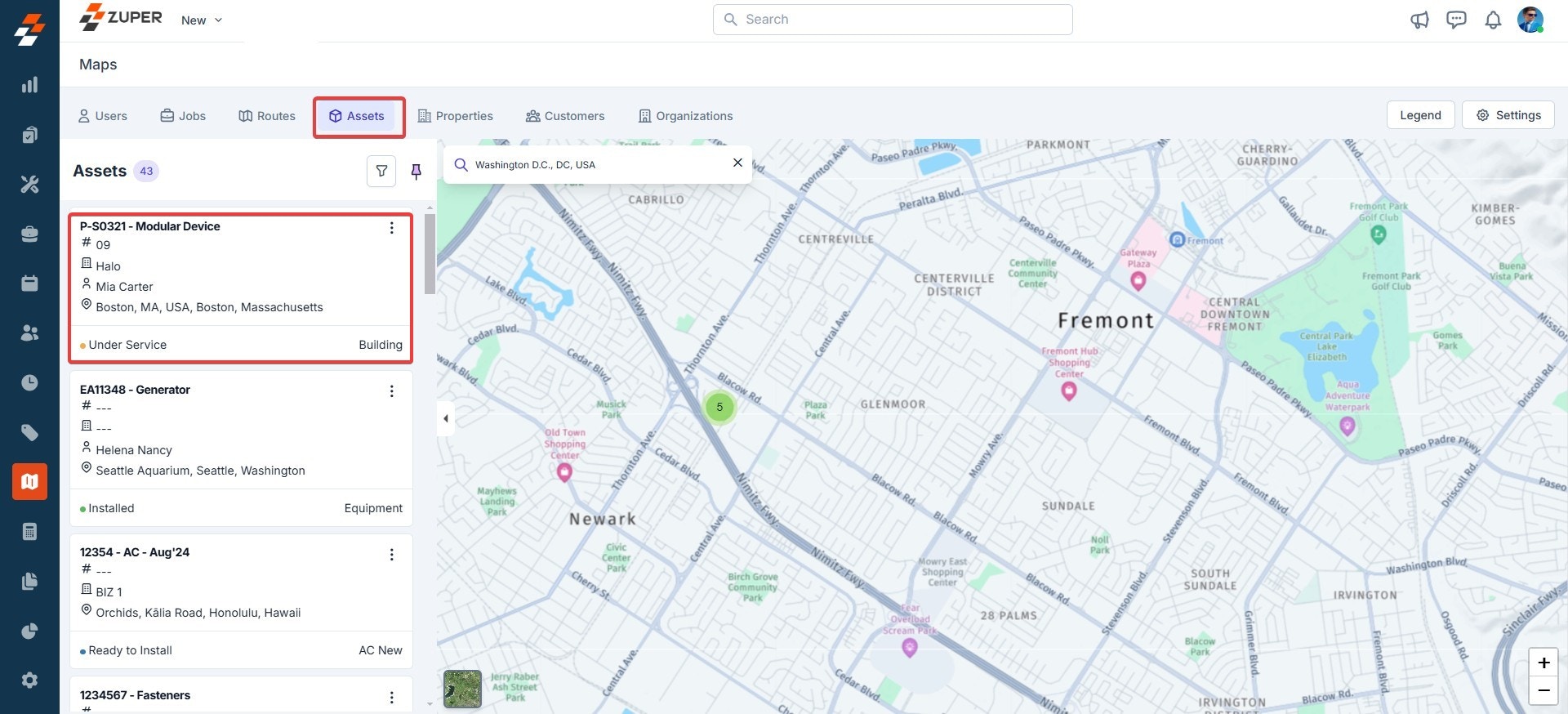Image resolution: width=1568 pixels, height=714 pixels.
Task: Click the Mia Carter customer name
Action: [124, 287]
